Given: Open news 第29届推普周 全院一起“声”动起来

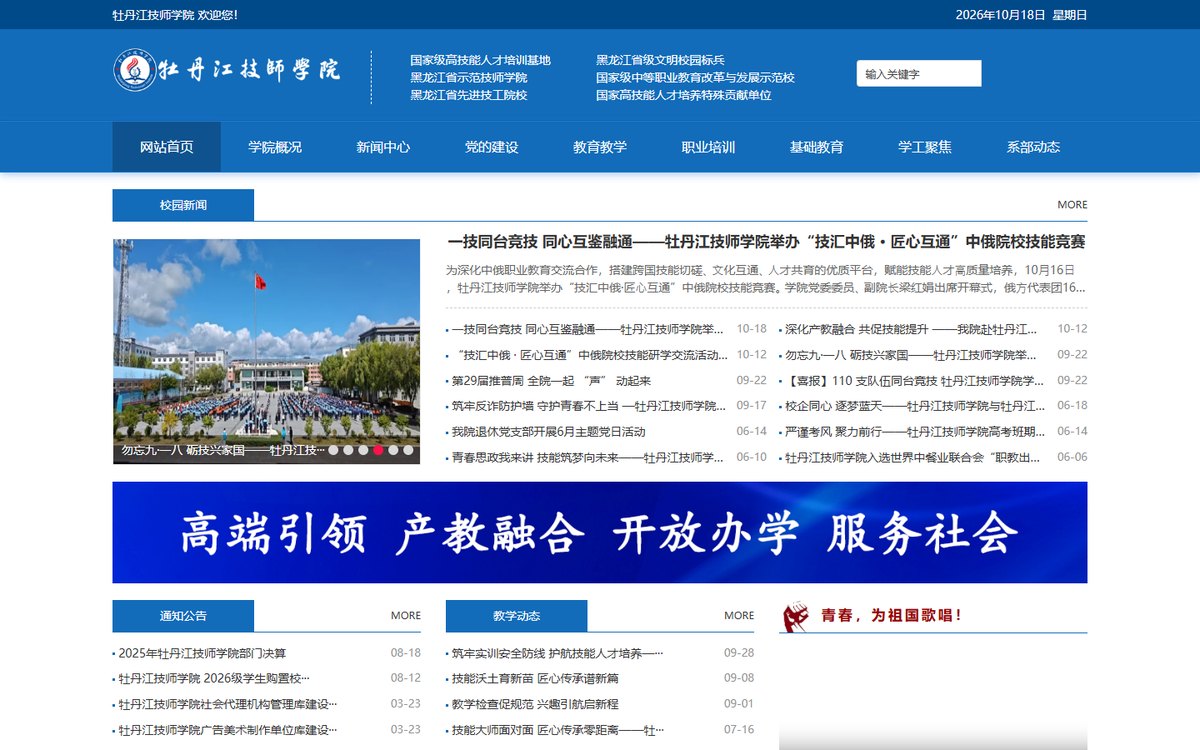Looking at the screenshot, I should coord(552,381).
